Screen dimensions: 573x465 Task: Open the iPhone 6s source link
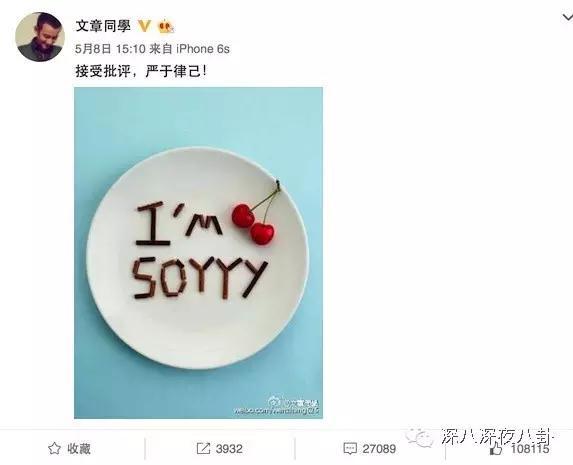203,49
